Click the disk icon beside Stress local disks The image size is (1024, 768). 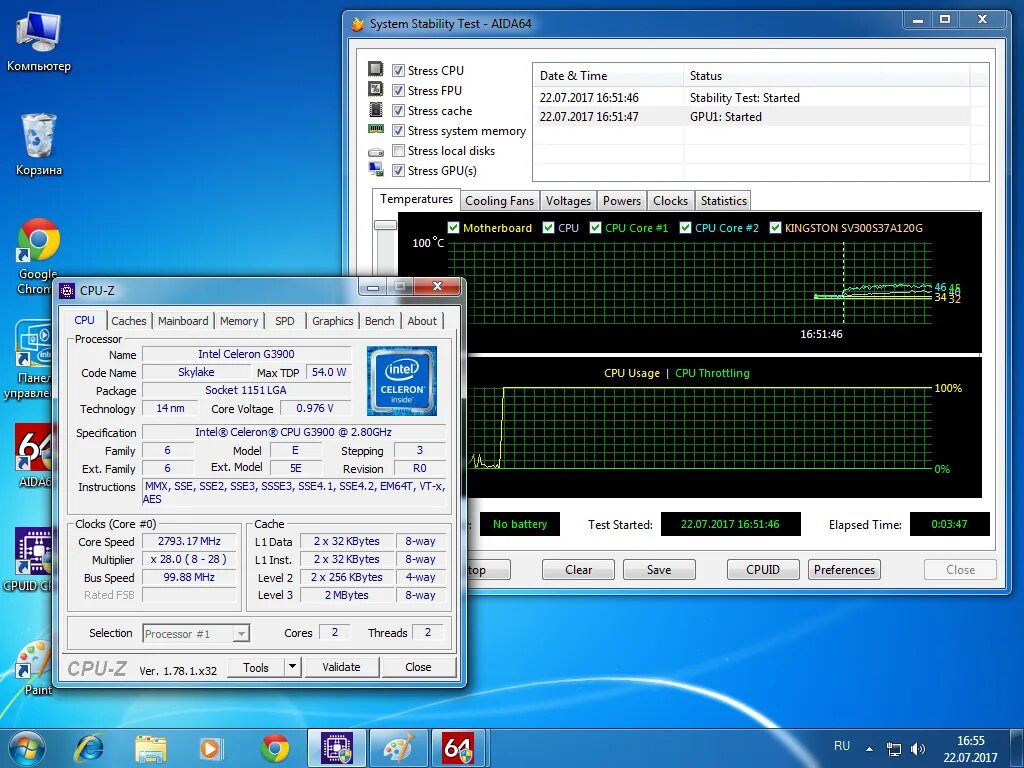point(376,152)
